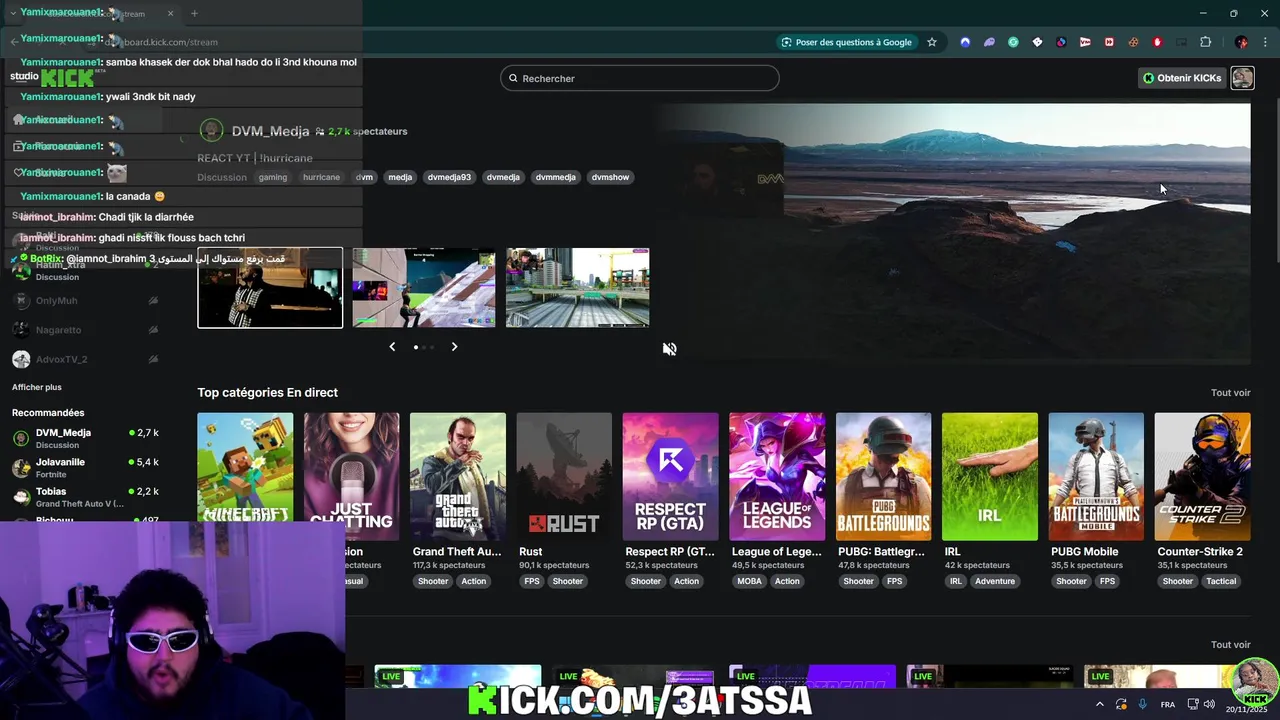
Task: Open the Chrome extensions puzzle icon
Action: pos(1205,42)
